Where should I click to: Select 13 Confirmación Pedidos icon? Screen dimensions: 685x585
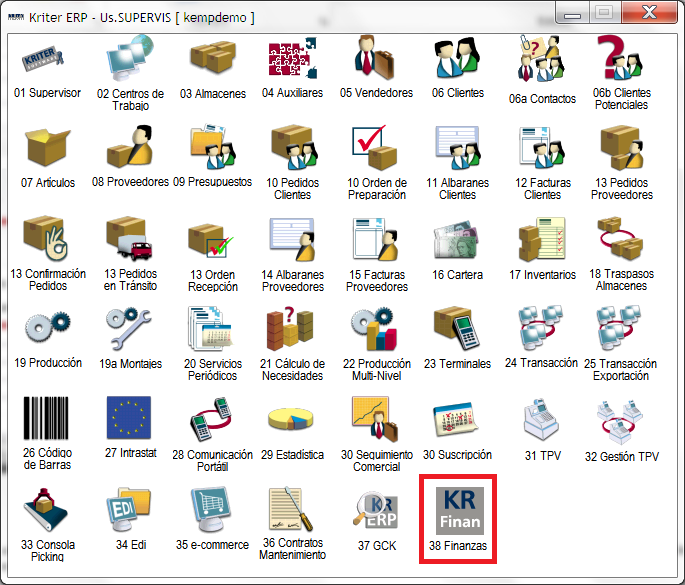pos(46,238)
